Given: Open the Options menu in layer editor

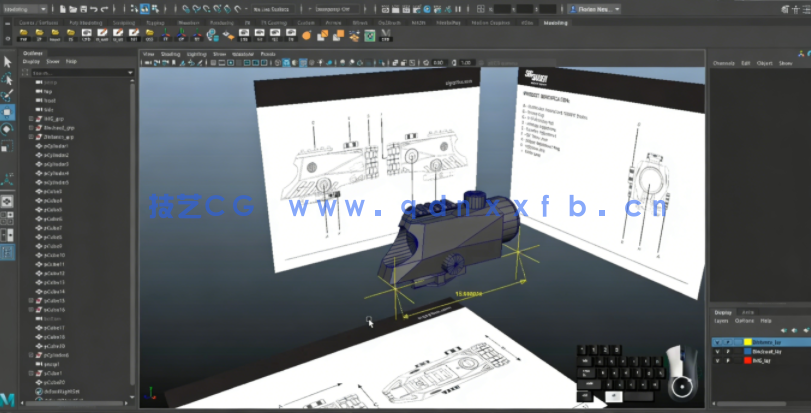Looking at the screenshot, I should [x=745, y=321].
